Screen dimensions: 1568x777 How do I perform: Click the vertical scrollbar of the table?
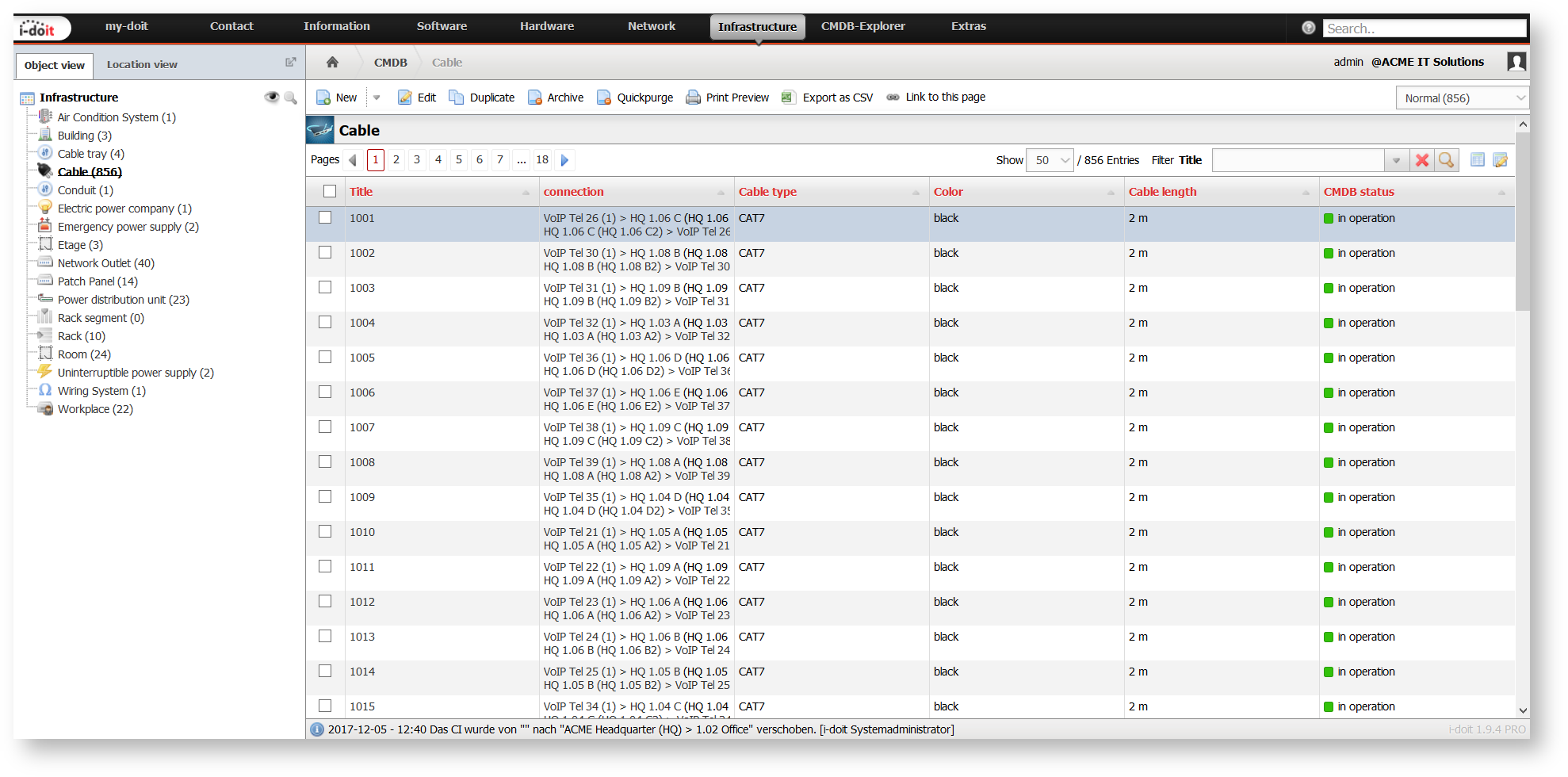pos(1523,221)
